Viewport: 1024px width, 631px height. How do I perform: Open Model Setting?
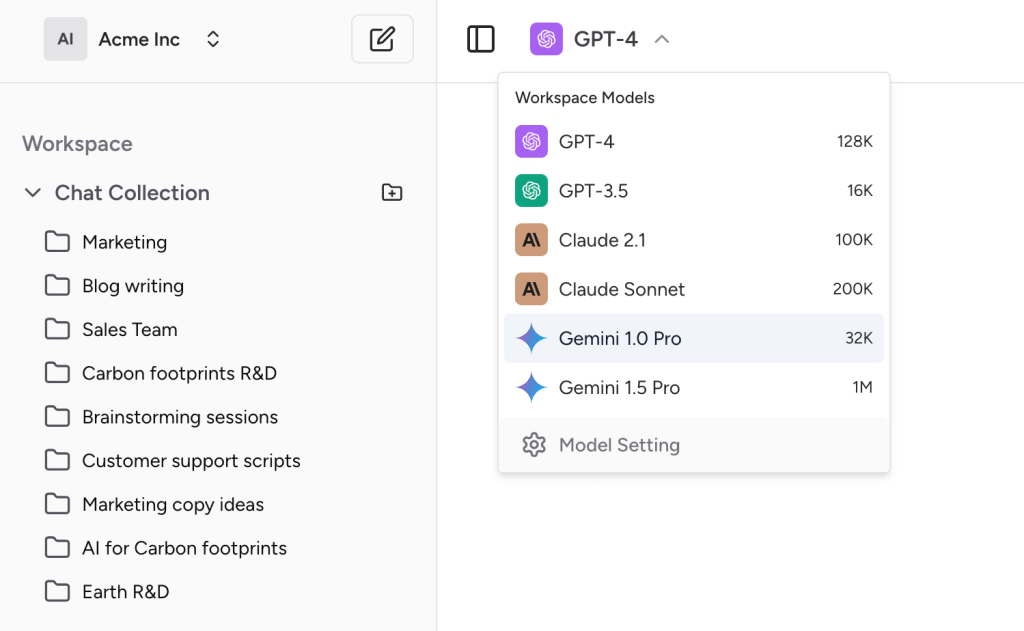(x=694, y=445)
